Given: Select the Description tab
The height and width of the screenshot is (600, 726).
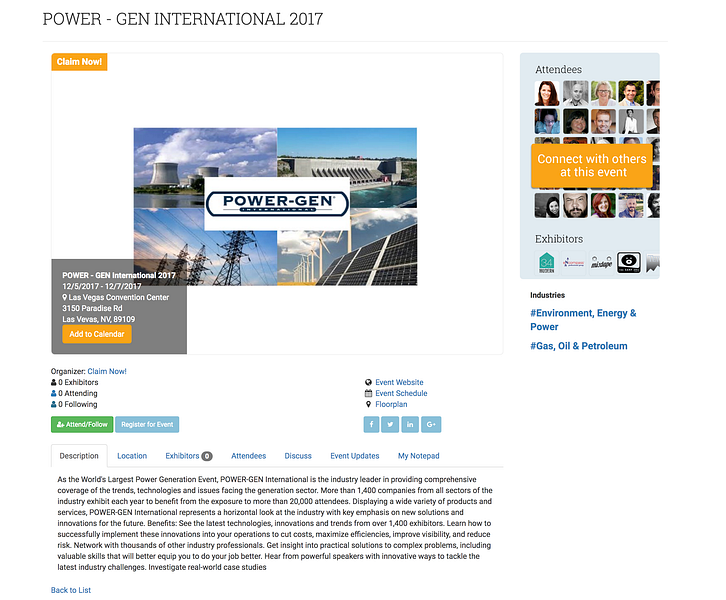Looking at the screenshot, I should [79, 456].
